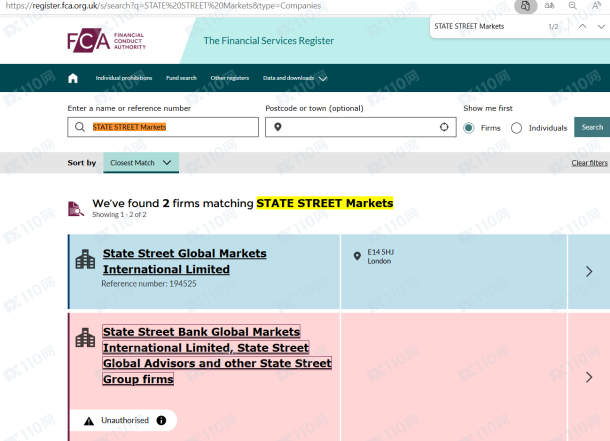Click the browser tab actions icon
Image resolution: width=610 pixels, height=441 pixels.
click(x=526, y=6)
